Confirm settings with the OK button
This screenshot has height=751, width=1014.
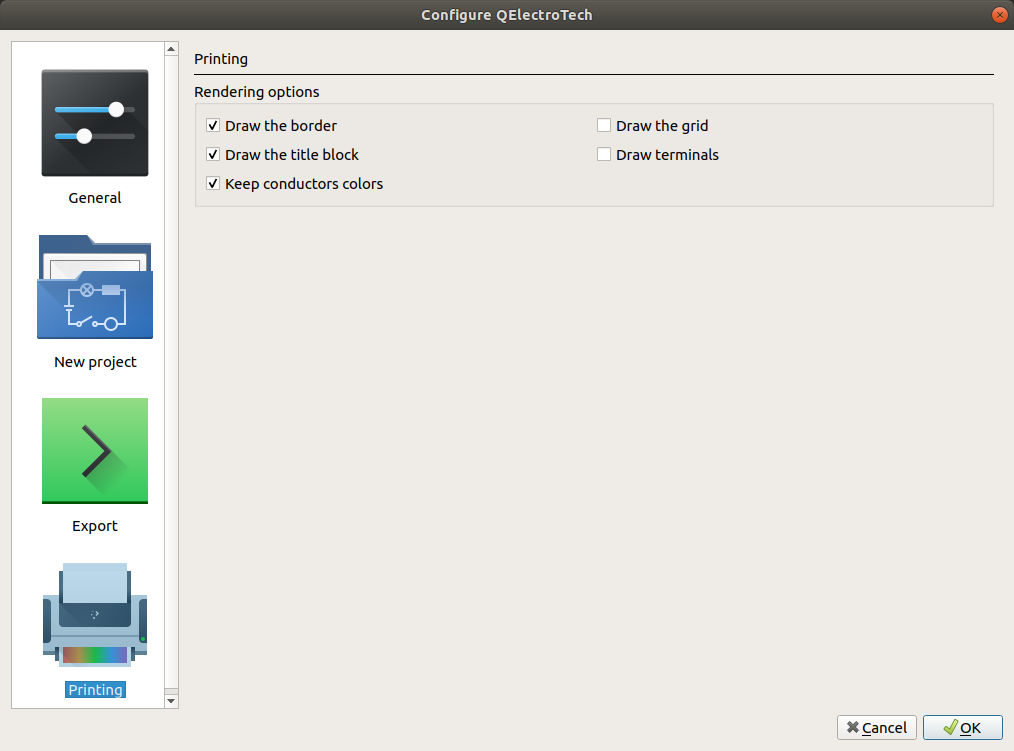962,728
